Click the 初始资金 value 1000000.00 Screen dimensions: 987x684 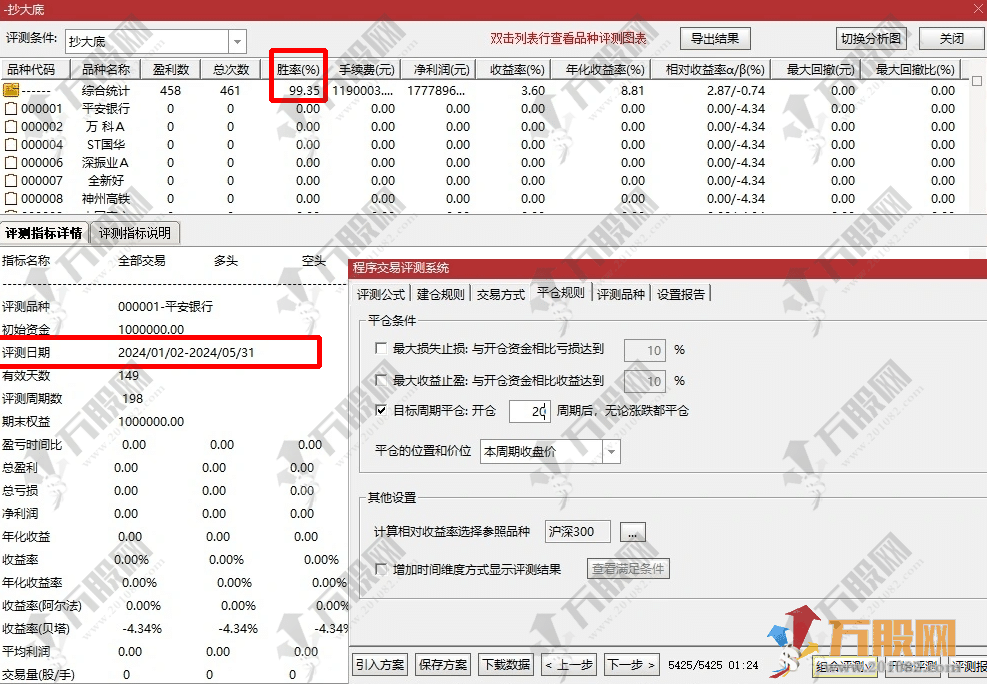pos(151,329)
